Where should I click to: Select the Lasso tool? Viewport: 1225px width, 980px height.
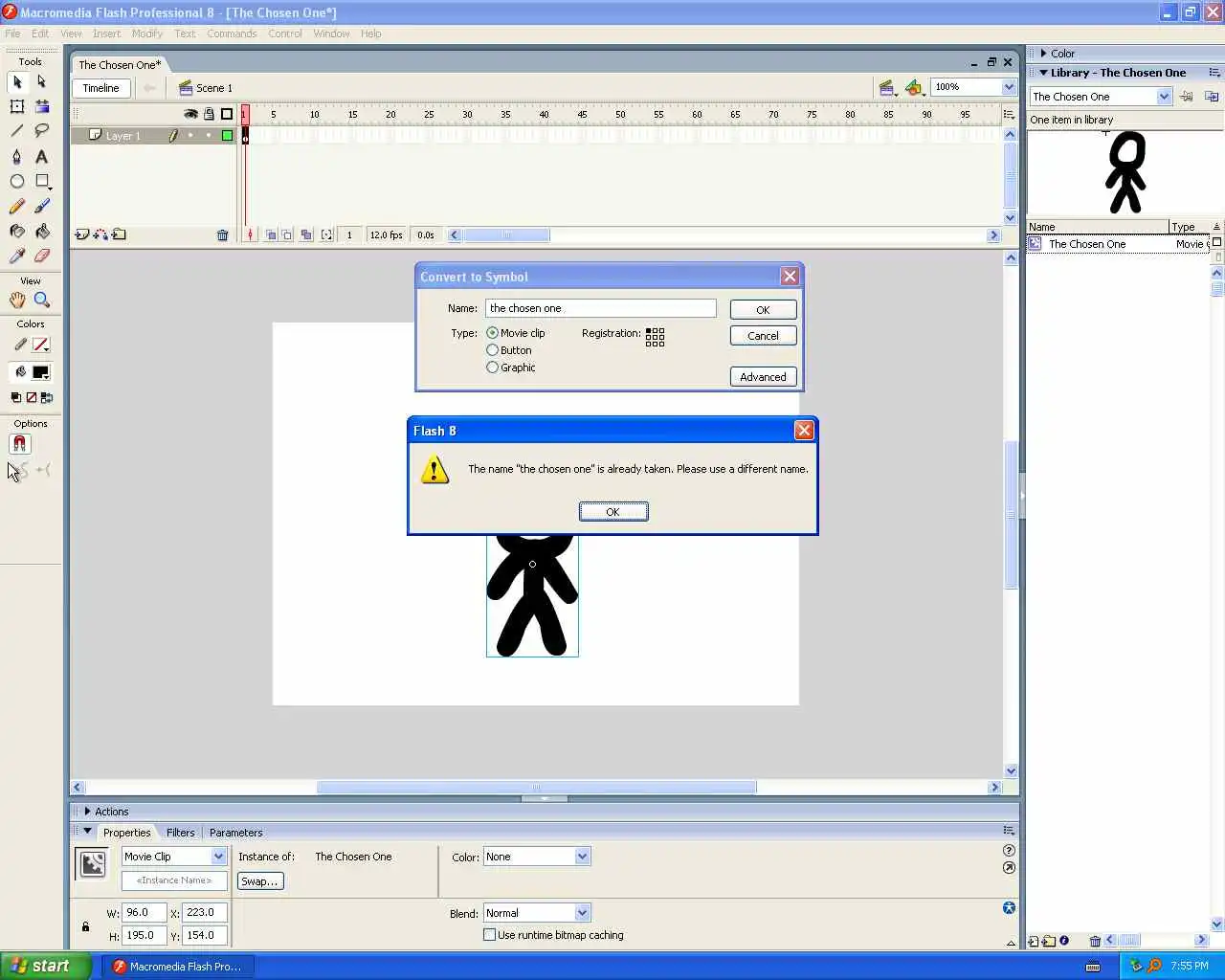41,131
